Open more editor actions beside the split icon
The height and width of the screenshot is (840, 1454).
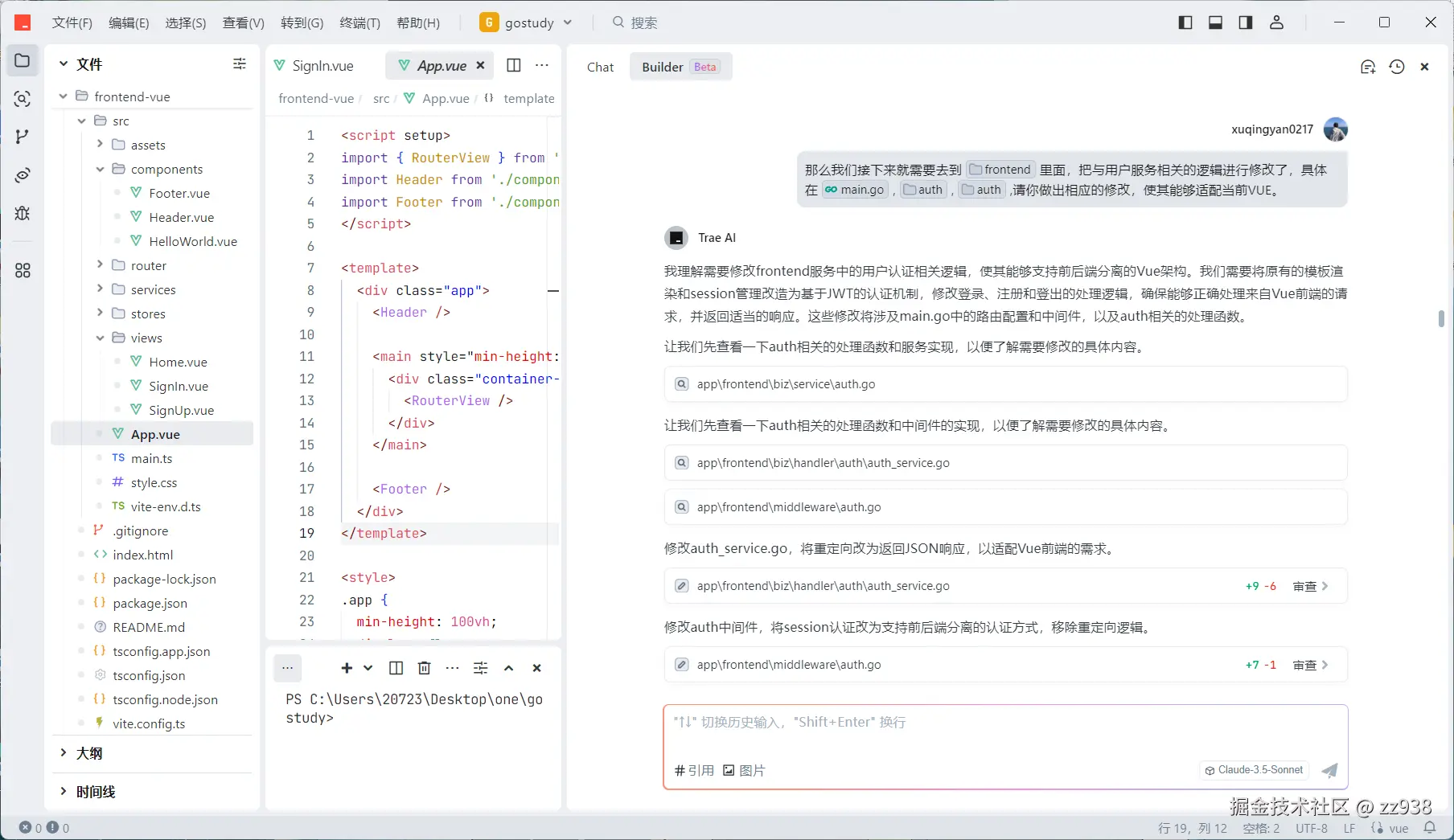point(542,65)
